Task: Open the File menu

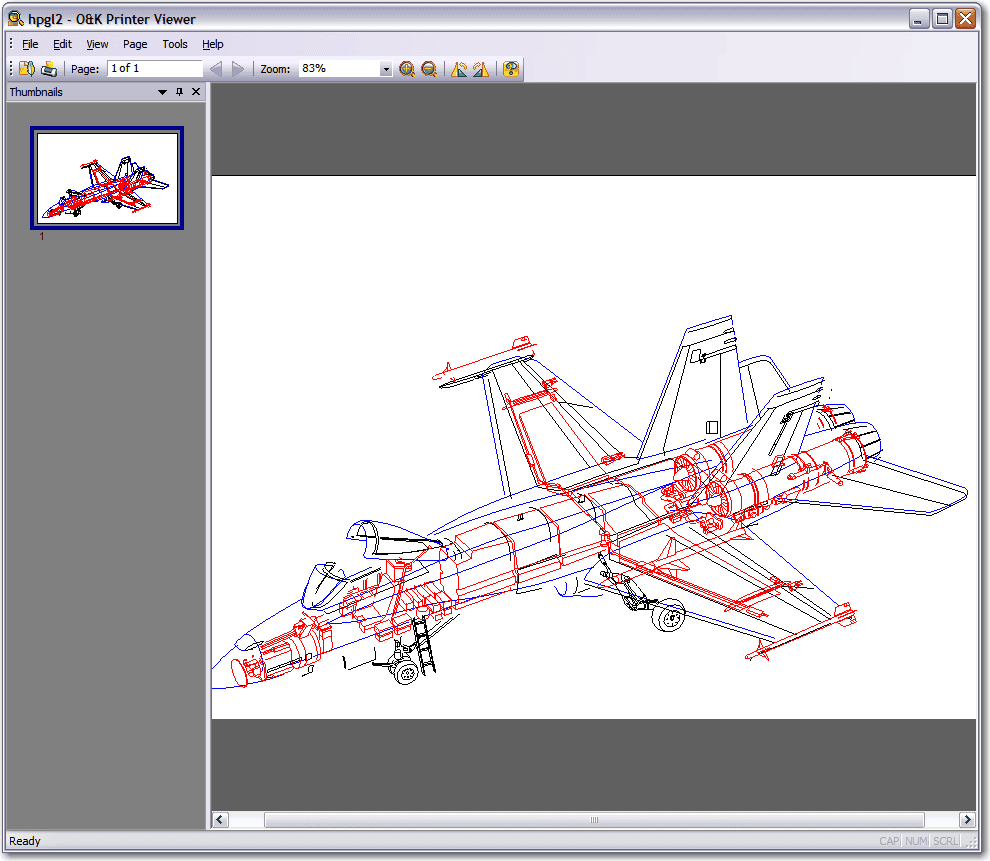Action: (x=30, y=44)
